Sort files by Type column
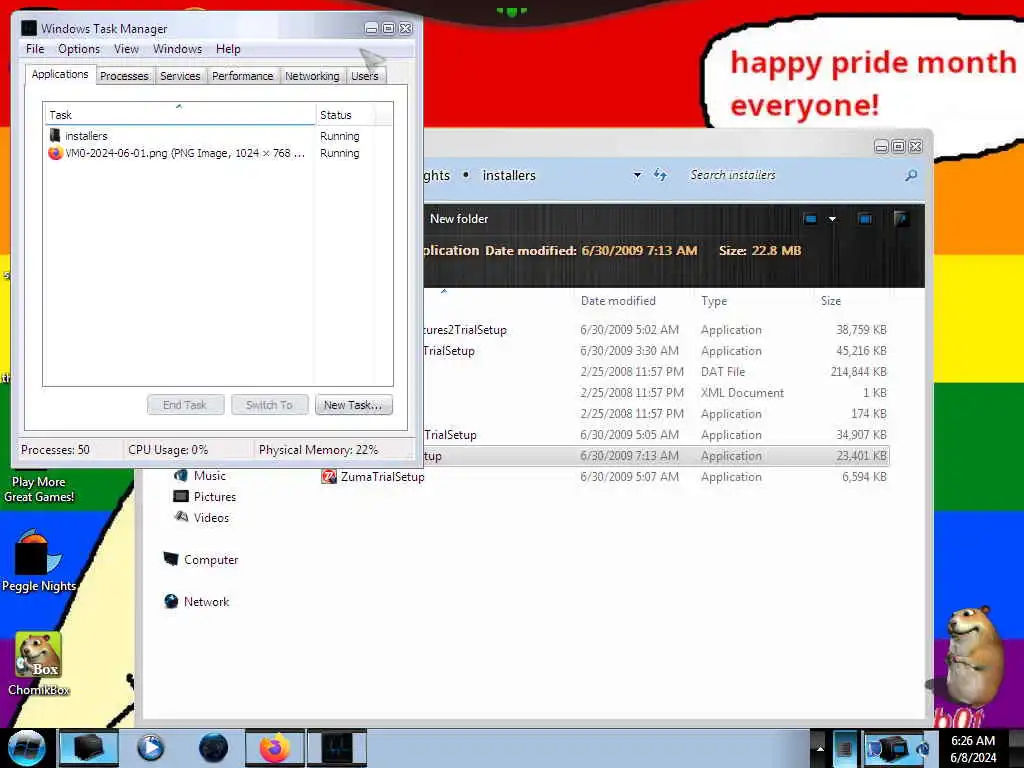 (714, 301)
